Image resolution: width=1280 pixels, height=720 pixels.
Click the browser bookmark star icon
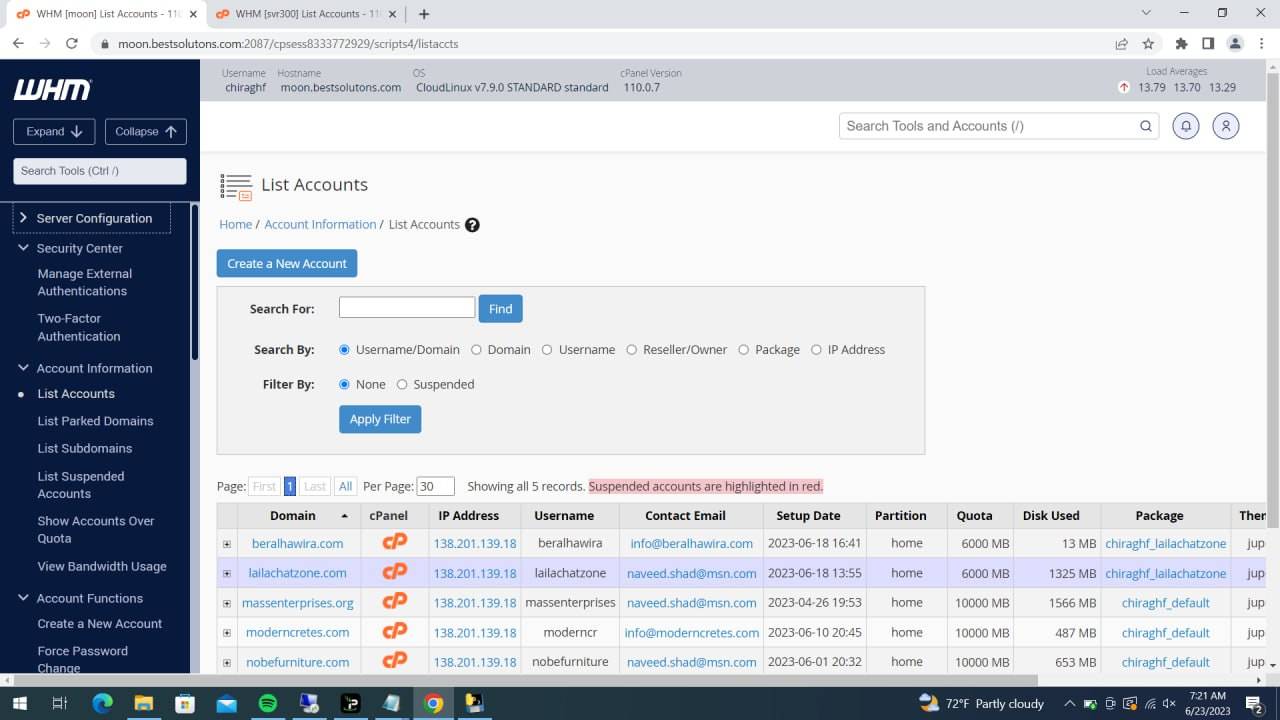point(1148,44)
